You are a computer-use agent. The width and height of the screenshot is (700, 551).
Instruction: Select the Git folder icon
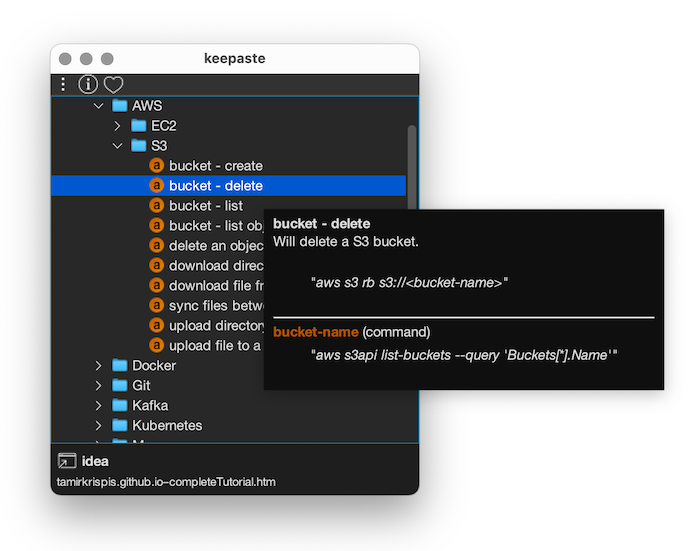120,385
